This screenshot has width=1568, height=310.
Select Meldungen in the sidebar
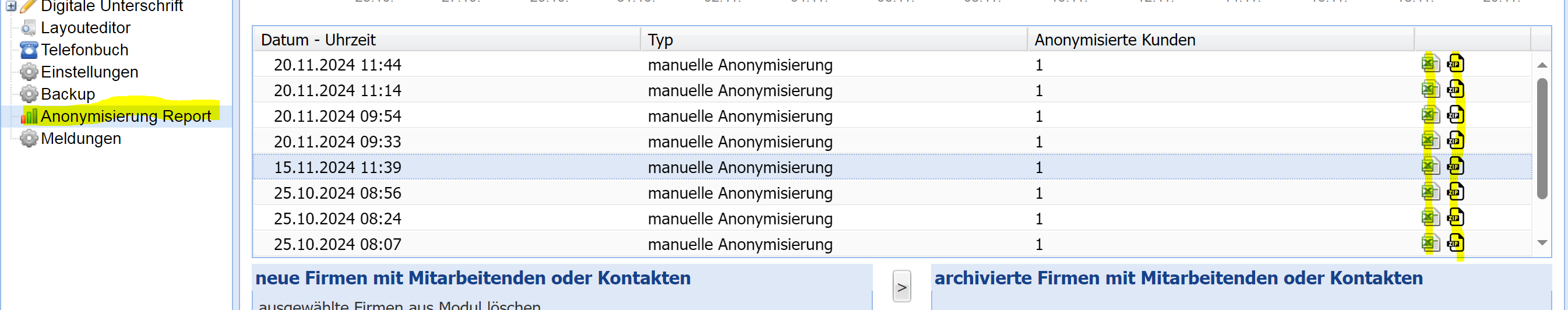81,138
